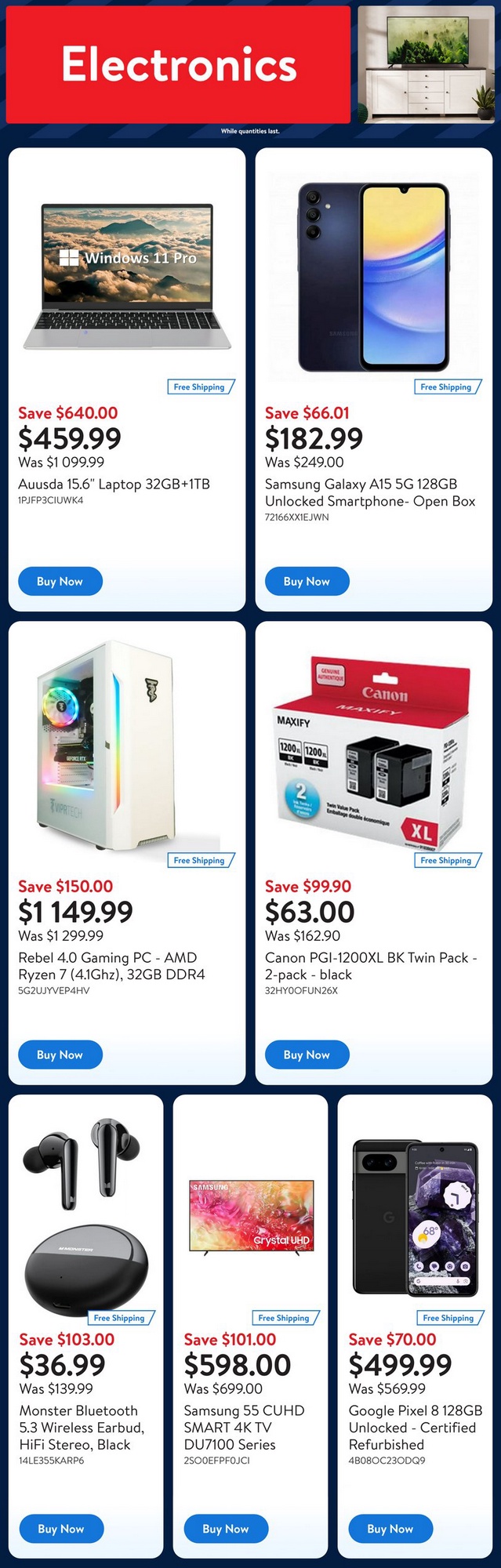The width and height of the screenshot is (501, 1568).
Task: Open the Samsung 55 CUHD TV title link
Action: (244, 1427)
